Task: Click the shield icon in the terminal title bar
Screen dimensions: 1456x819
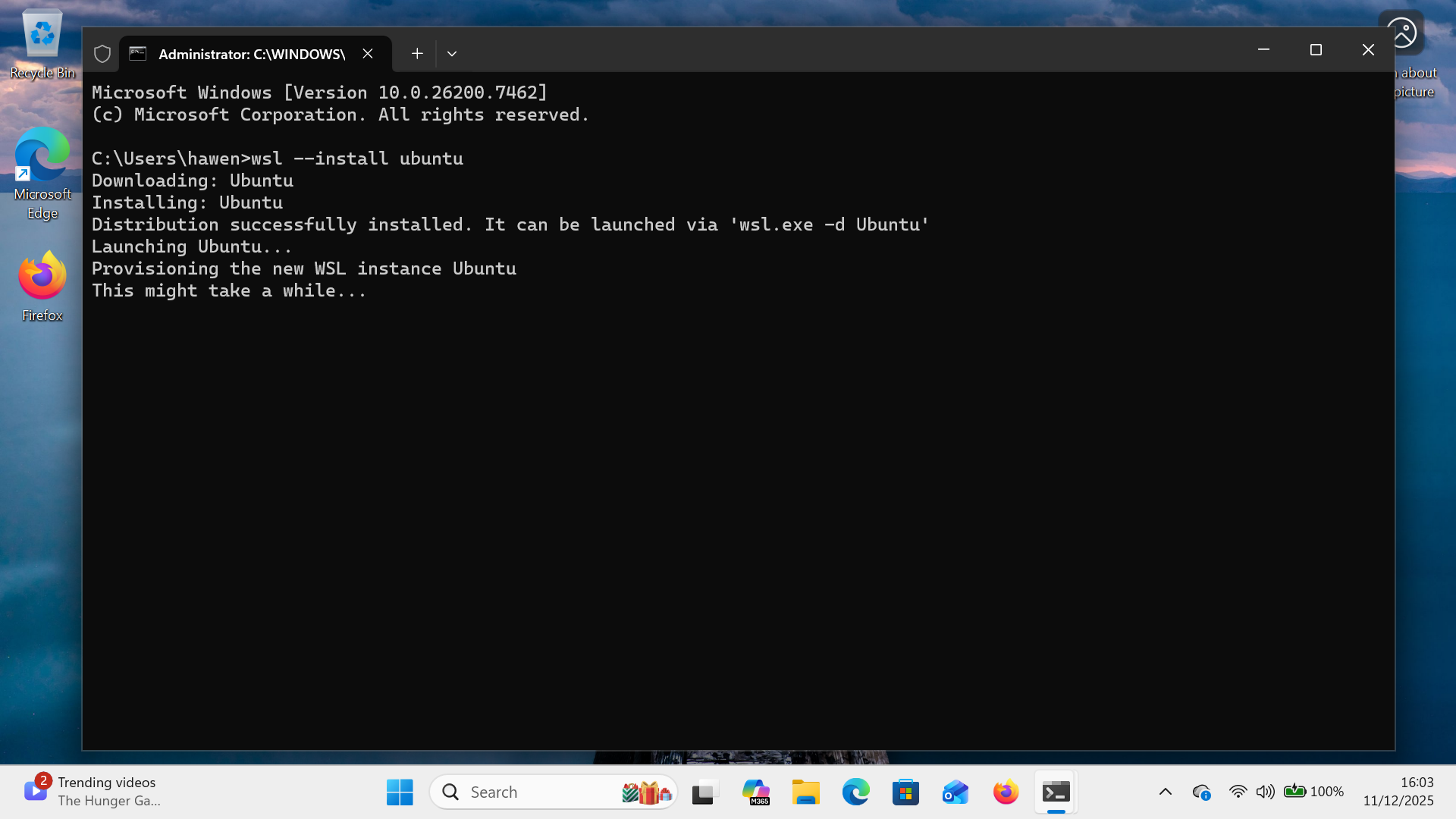Action: click(x=102, y=54)
